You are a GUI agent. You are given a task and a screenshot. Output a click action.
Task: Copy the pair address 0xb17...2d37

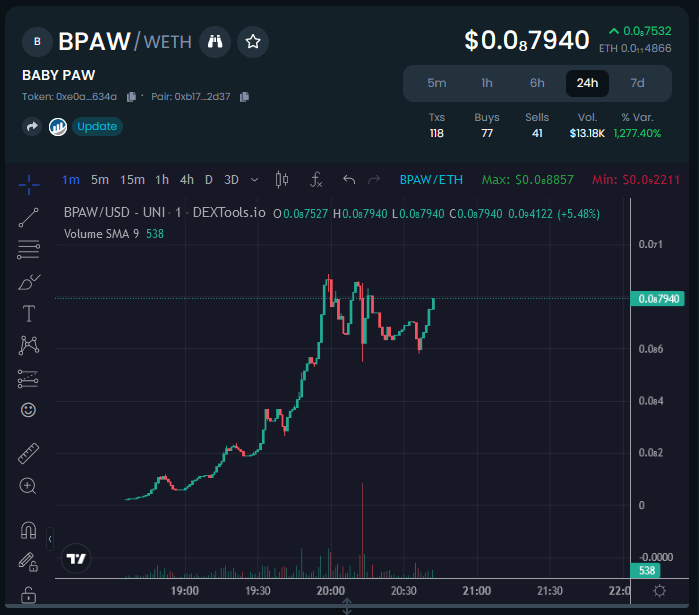coord(244,97)
